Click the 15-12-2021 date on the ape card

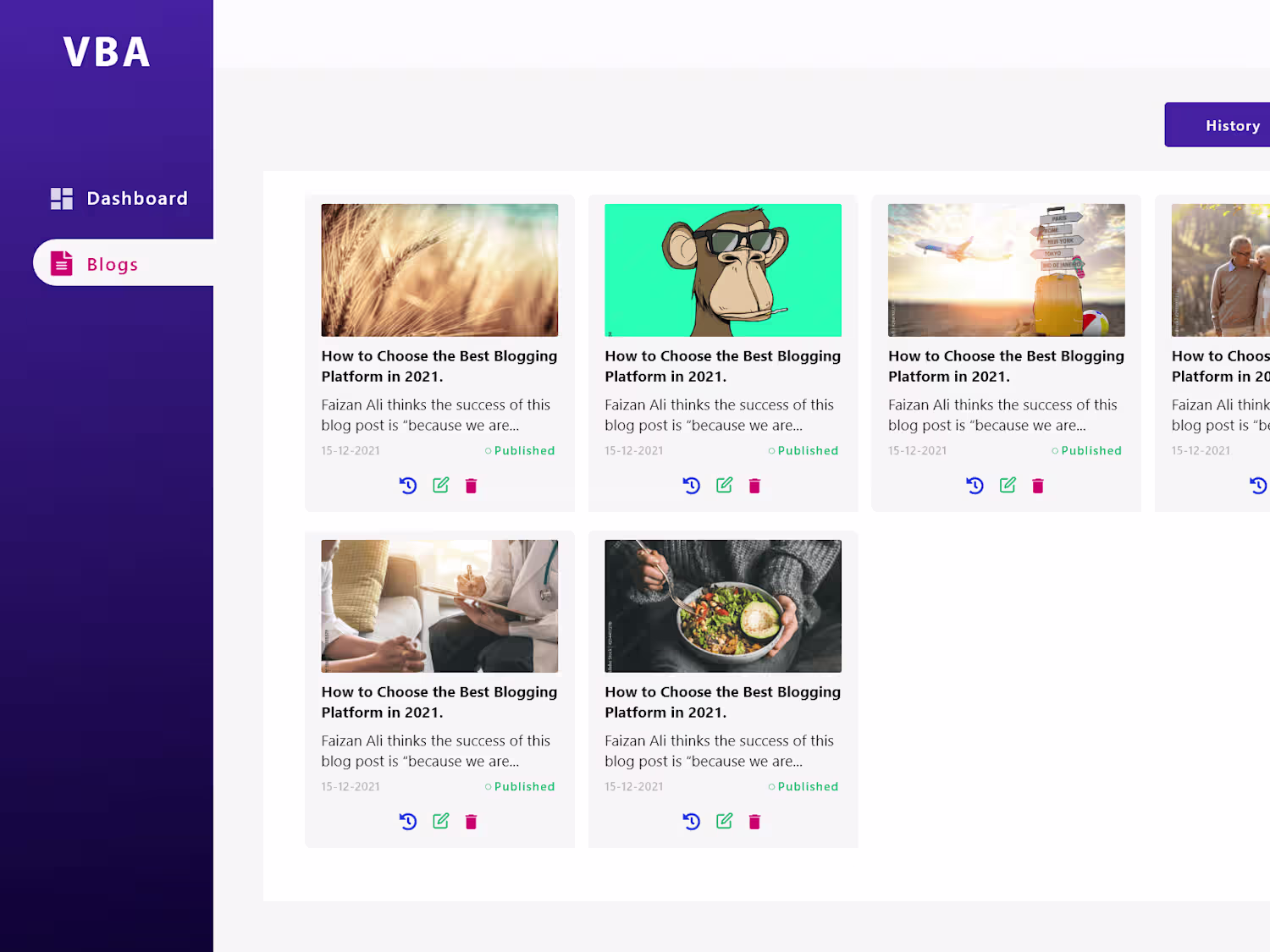pos(634,451)
